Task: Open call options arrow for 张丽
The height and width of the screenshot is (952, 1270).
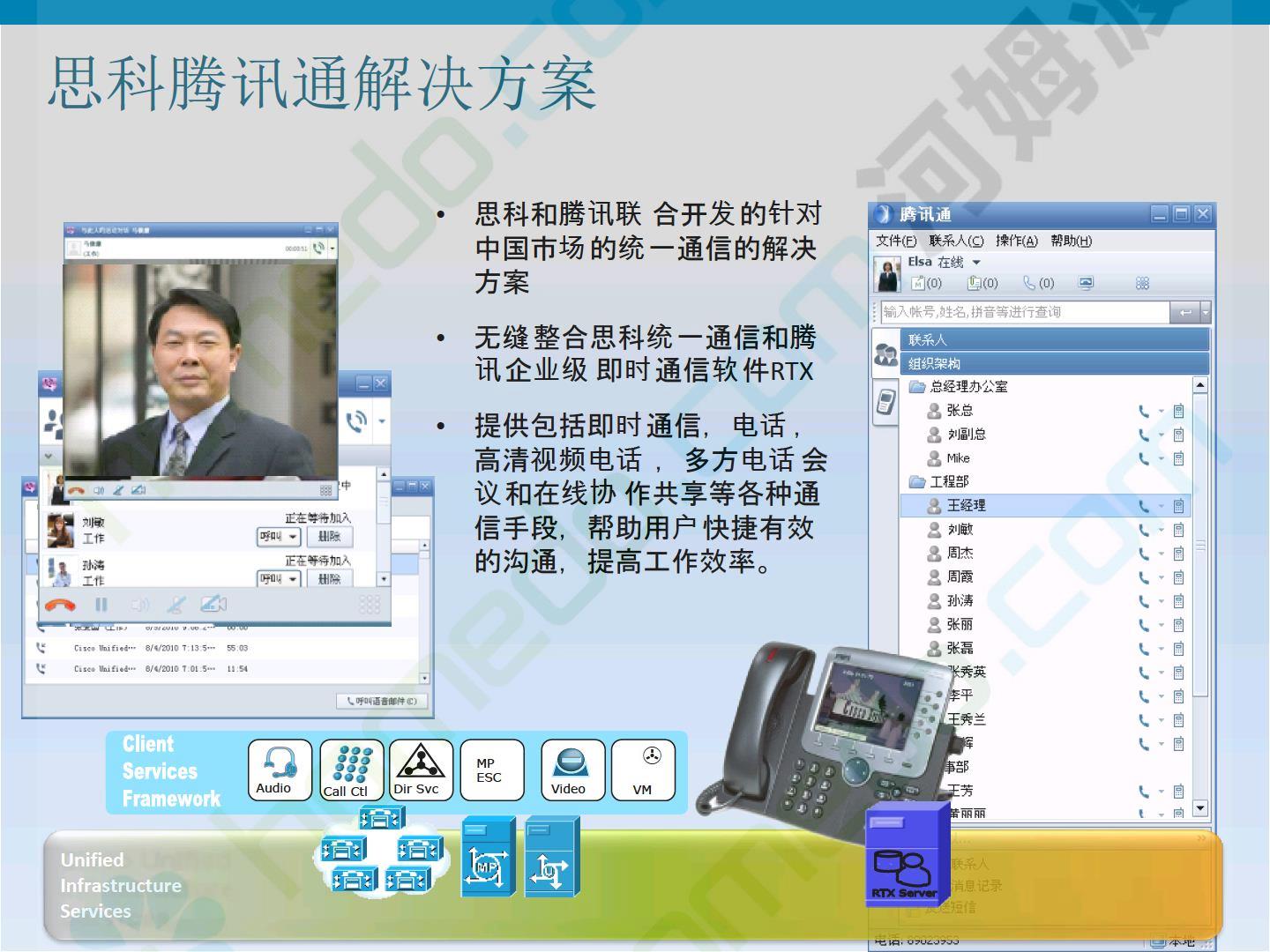Action: 1162,625
